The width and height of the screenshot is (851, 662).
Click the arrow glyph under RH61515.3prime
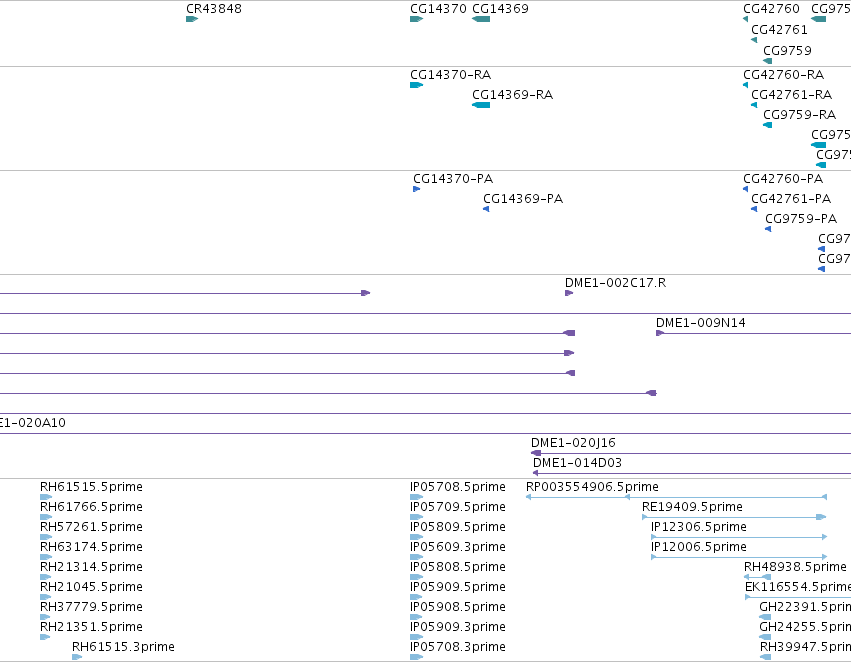coord(77,657)
